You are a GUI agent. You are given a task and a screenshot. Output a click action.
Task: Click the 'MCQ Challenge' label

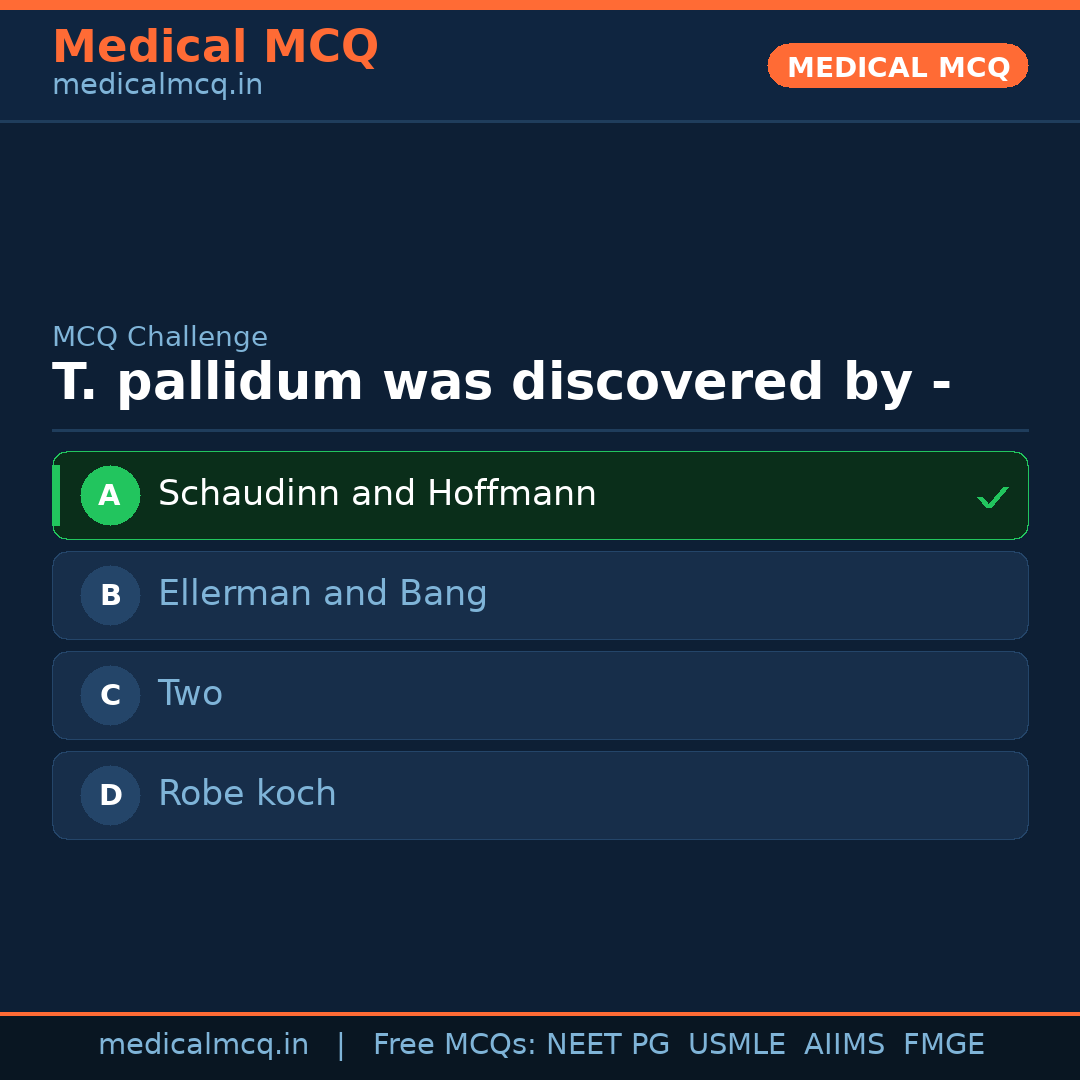click(160, 338)
